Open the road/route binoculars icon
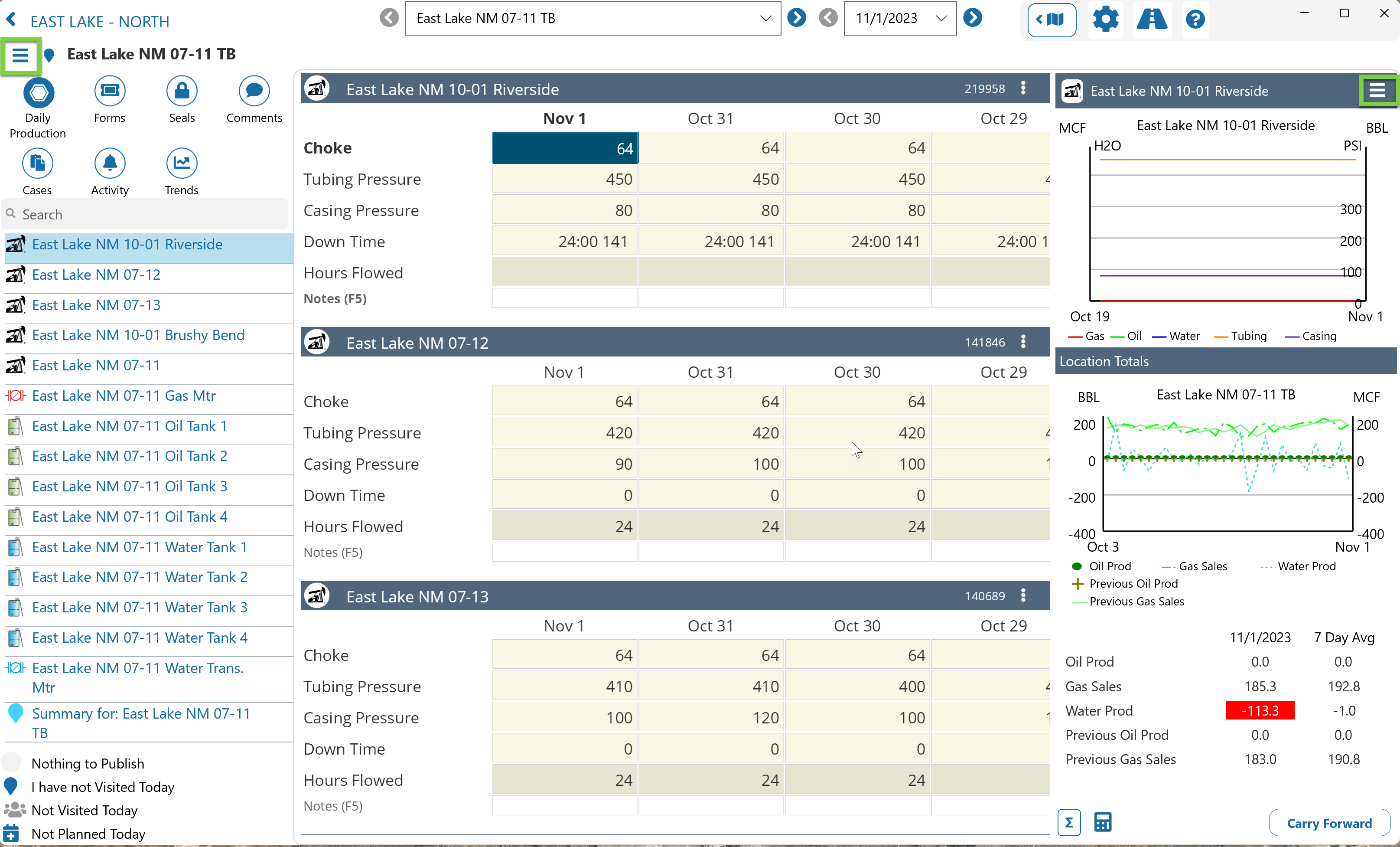The height and width of the screenshot is (847, 1400). 1151,20
